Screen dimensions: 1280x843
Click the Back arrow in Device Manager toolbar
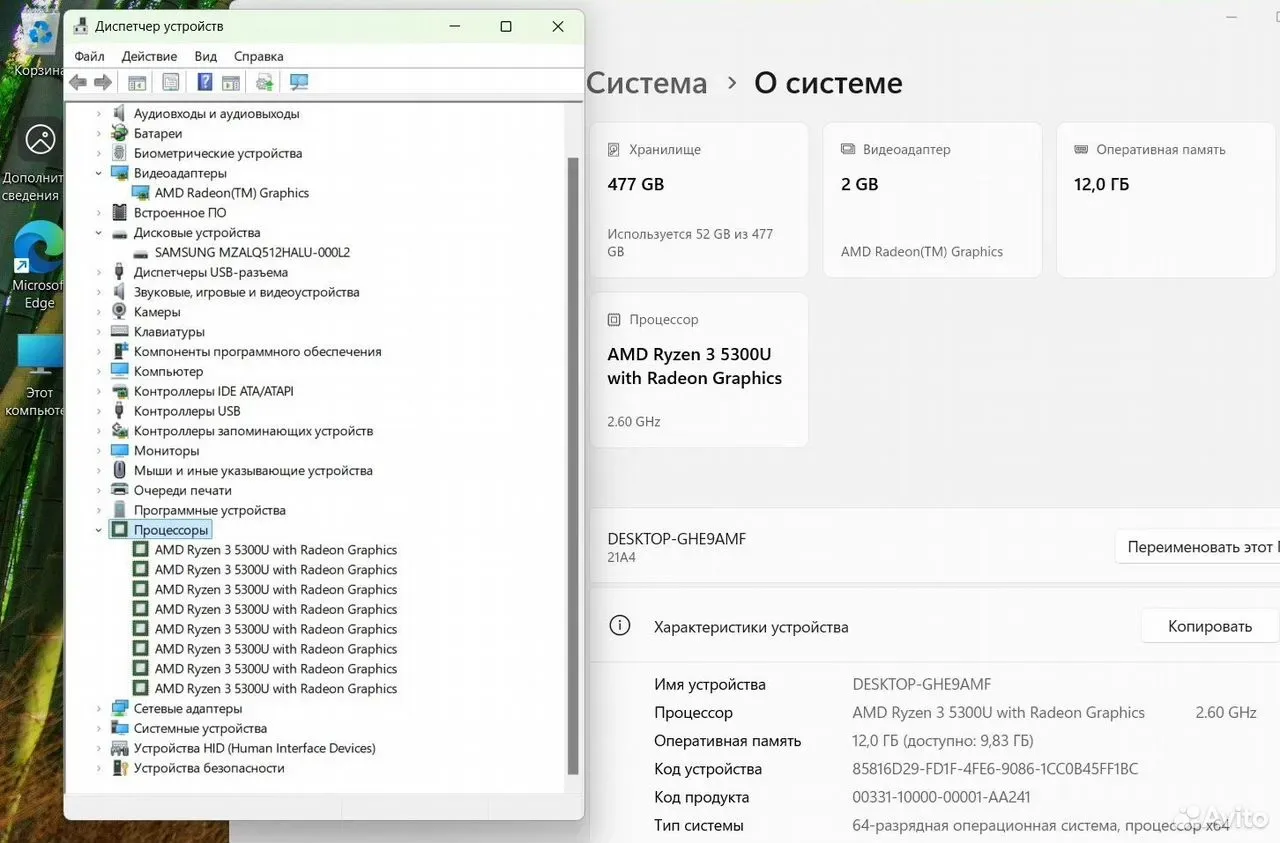pos(77,82)
